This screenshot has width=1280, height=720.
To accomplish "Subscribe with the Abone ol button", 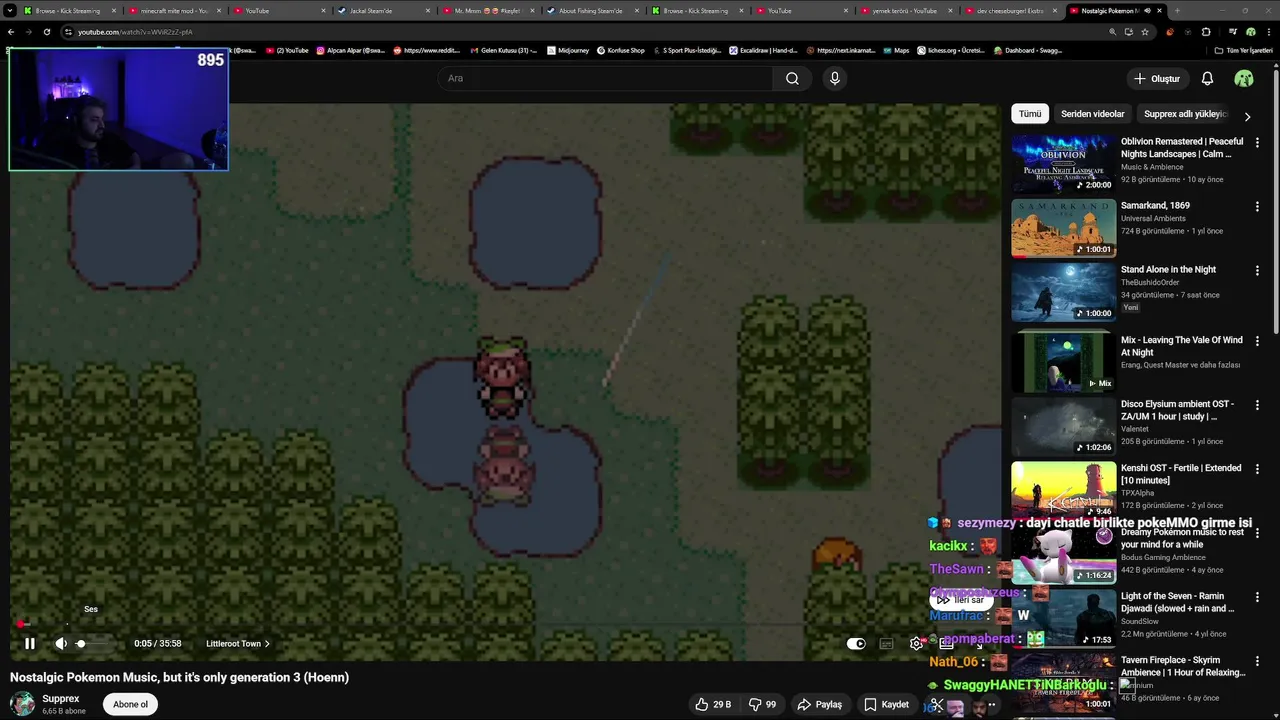I will pyautogui.click(x=130, y=704).
